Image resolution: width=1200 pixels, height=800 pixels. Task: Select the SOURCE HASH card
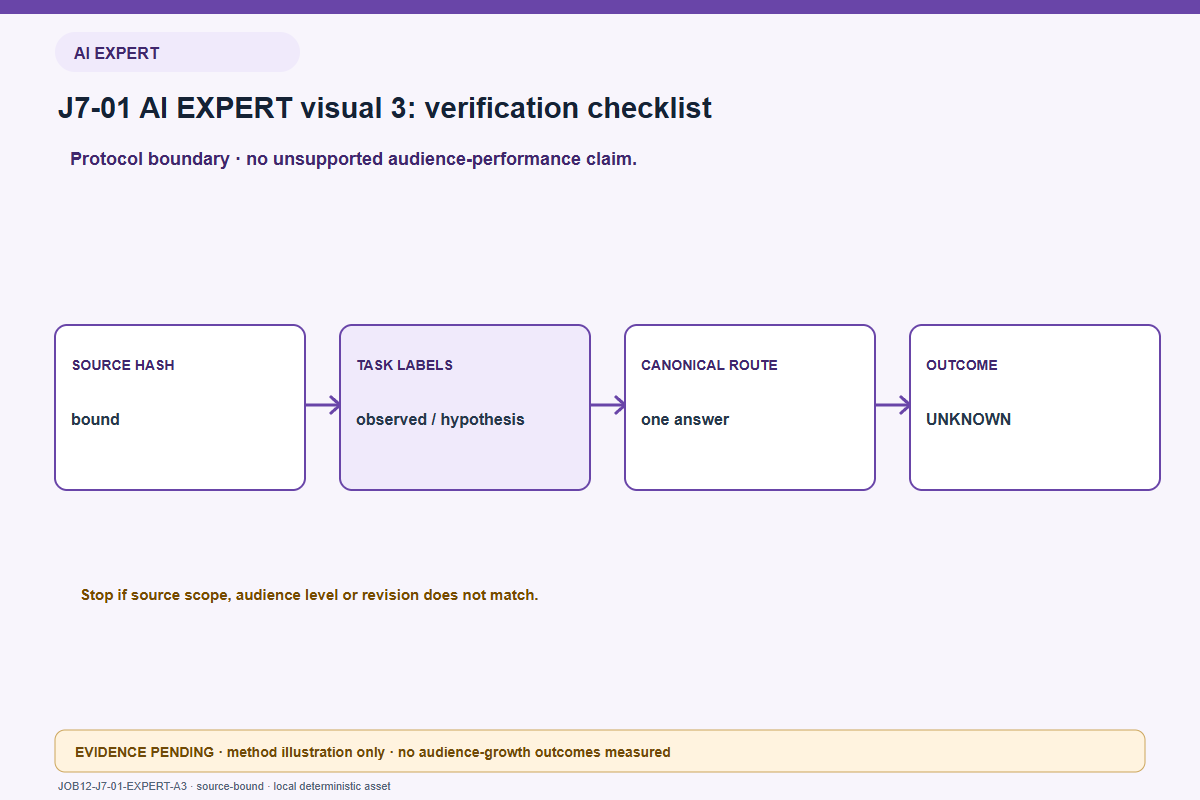click(x=180, y=407)
